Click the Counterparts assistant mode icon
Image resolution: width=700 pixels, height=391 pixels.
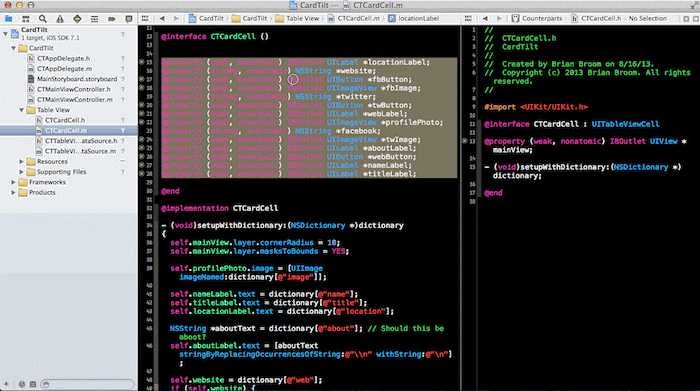click(515, 18)
